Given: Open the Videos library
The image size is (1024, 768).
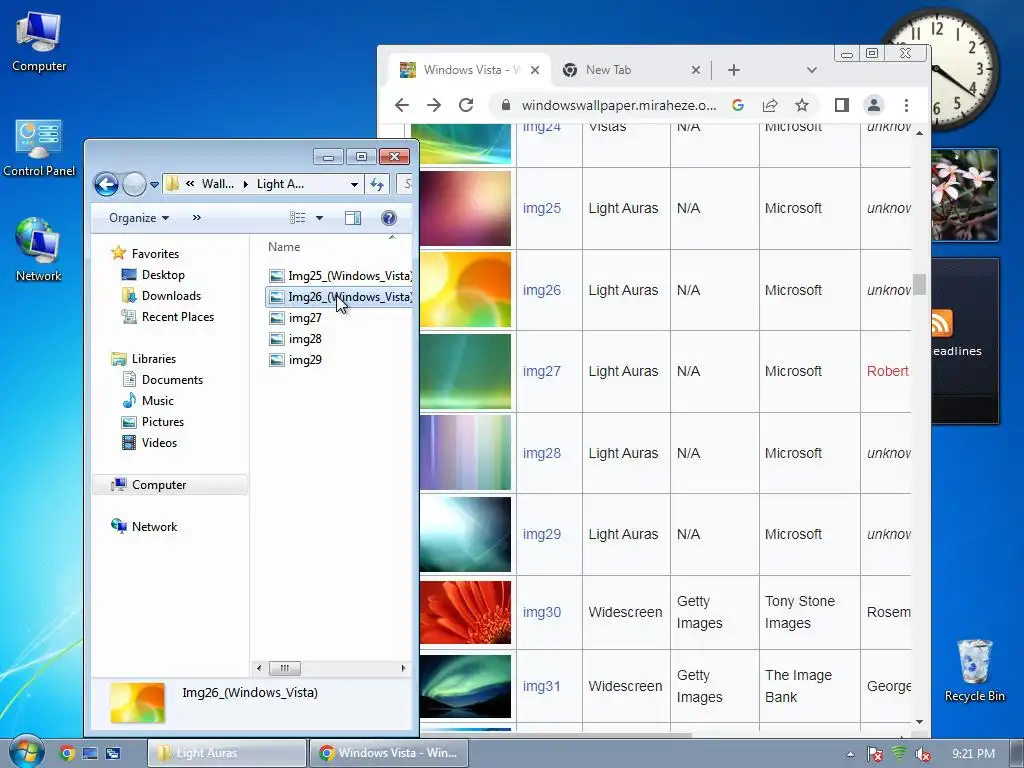Looking at the screenshot, I should 159,443.
